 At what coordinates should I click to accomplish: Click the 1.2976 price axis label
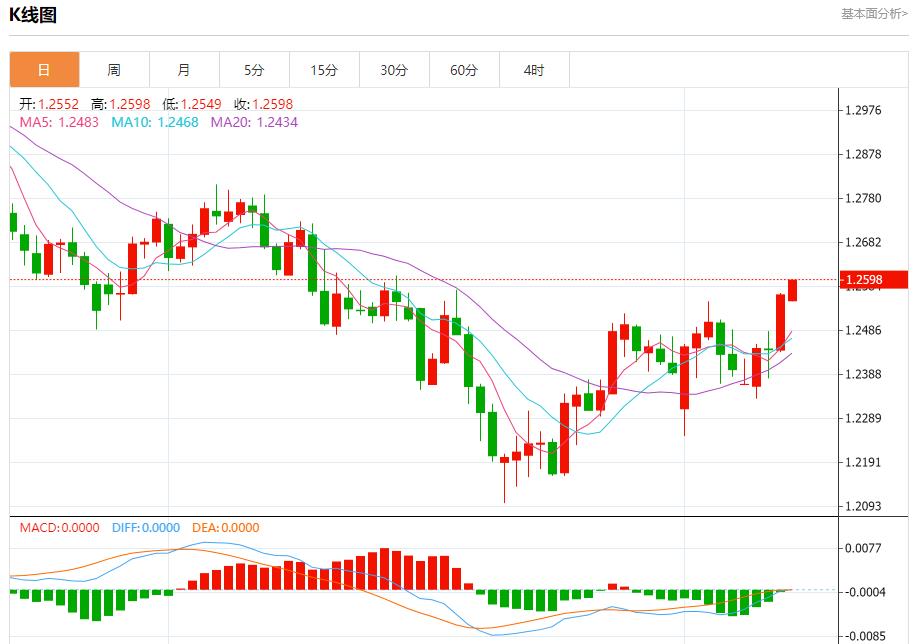coord(865,110)
